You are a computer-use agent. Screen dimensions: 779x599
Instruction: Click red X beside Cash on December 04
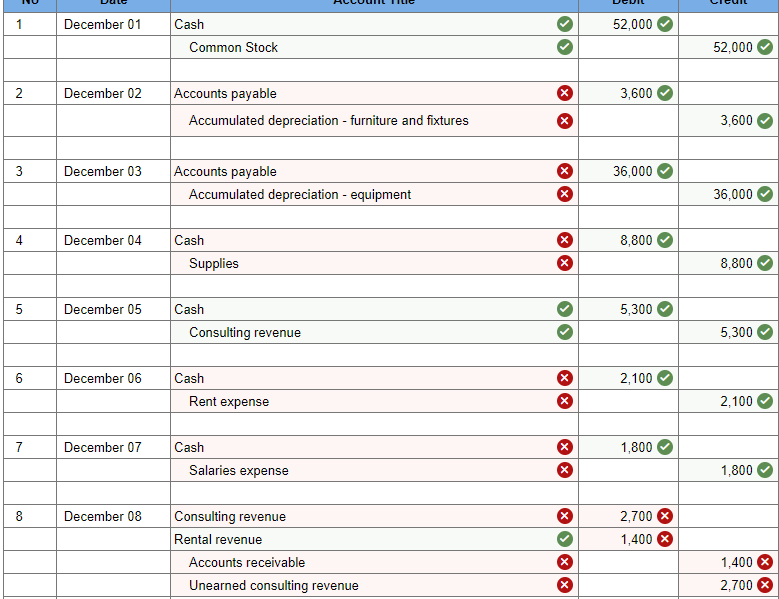(564, 240)
